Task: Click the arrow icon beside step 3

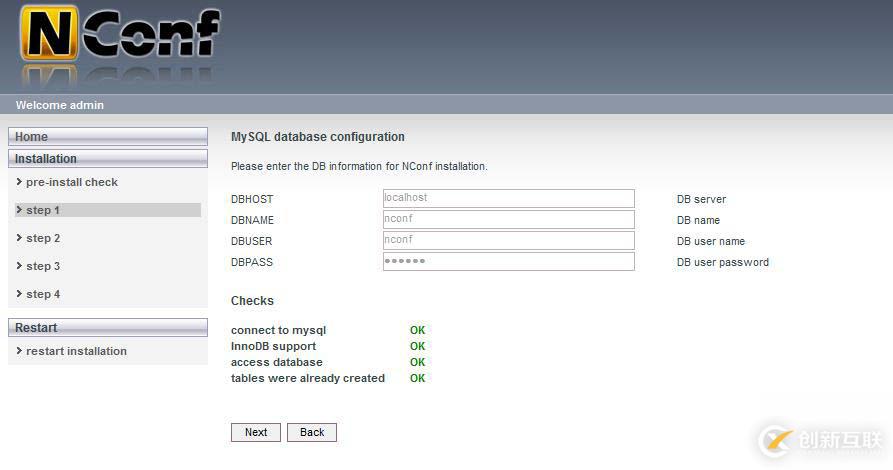Action: click(19, 265)
